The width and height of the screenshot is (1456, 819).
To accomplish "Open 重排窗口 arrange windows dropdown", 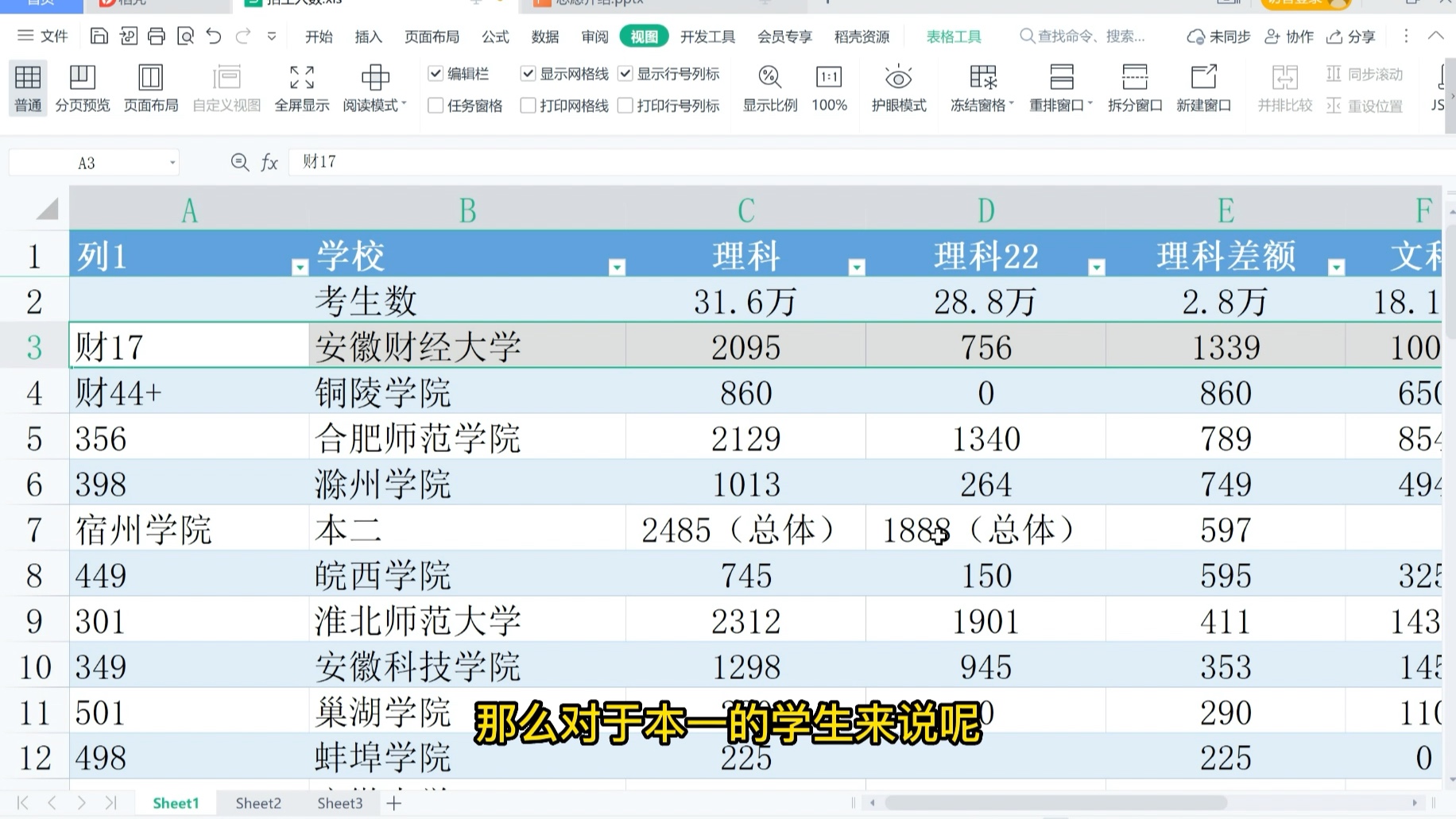I will click(1061, 87).
